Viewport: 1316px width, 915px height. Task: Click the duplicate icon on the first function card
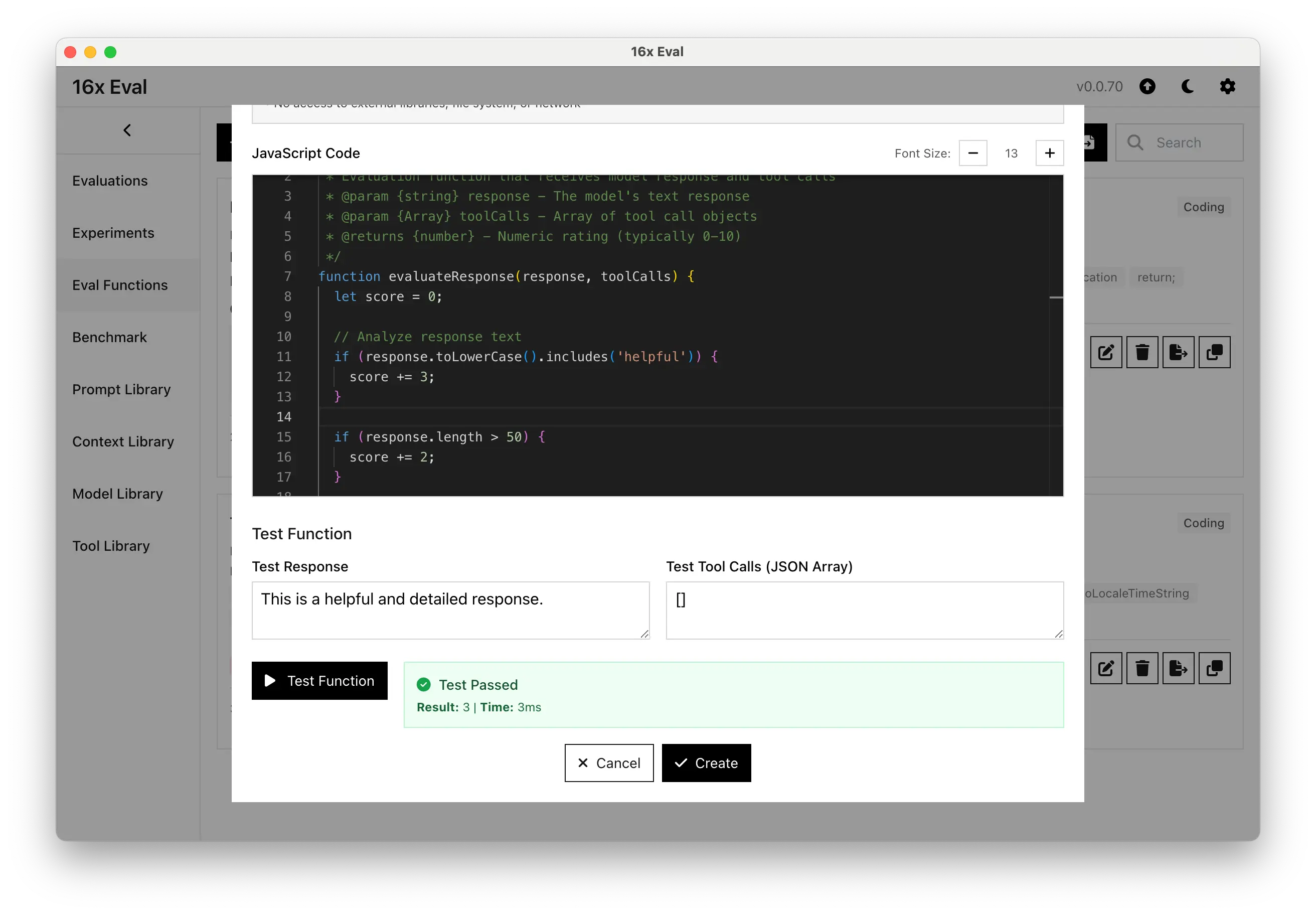point(1214,352)
